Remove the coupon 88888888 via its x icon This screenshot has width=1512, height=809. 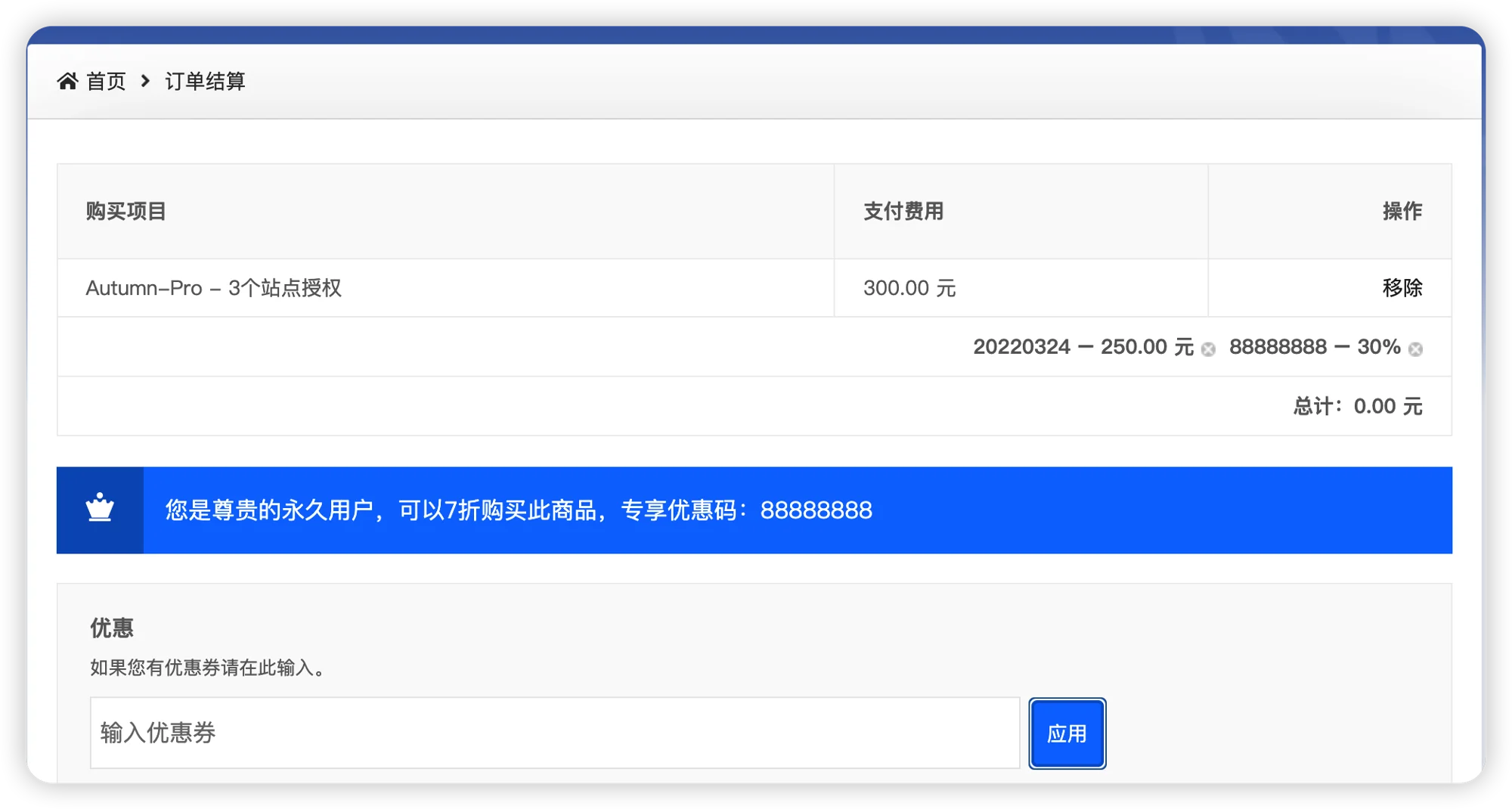click(x=1415, y=349)
